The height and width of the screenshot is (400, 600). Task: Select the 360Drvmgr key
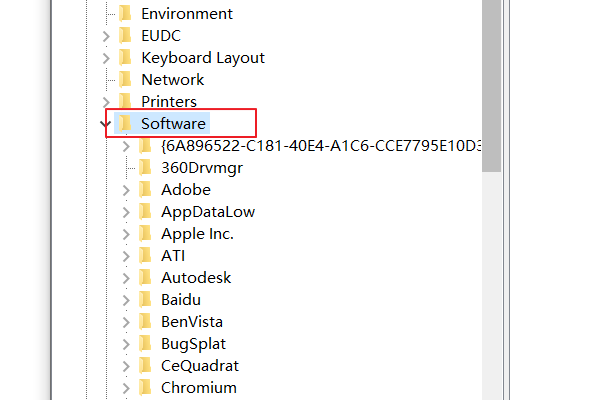202,167
